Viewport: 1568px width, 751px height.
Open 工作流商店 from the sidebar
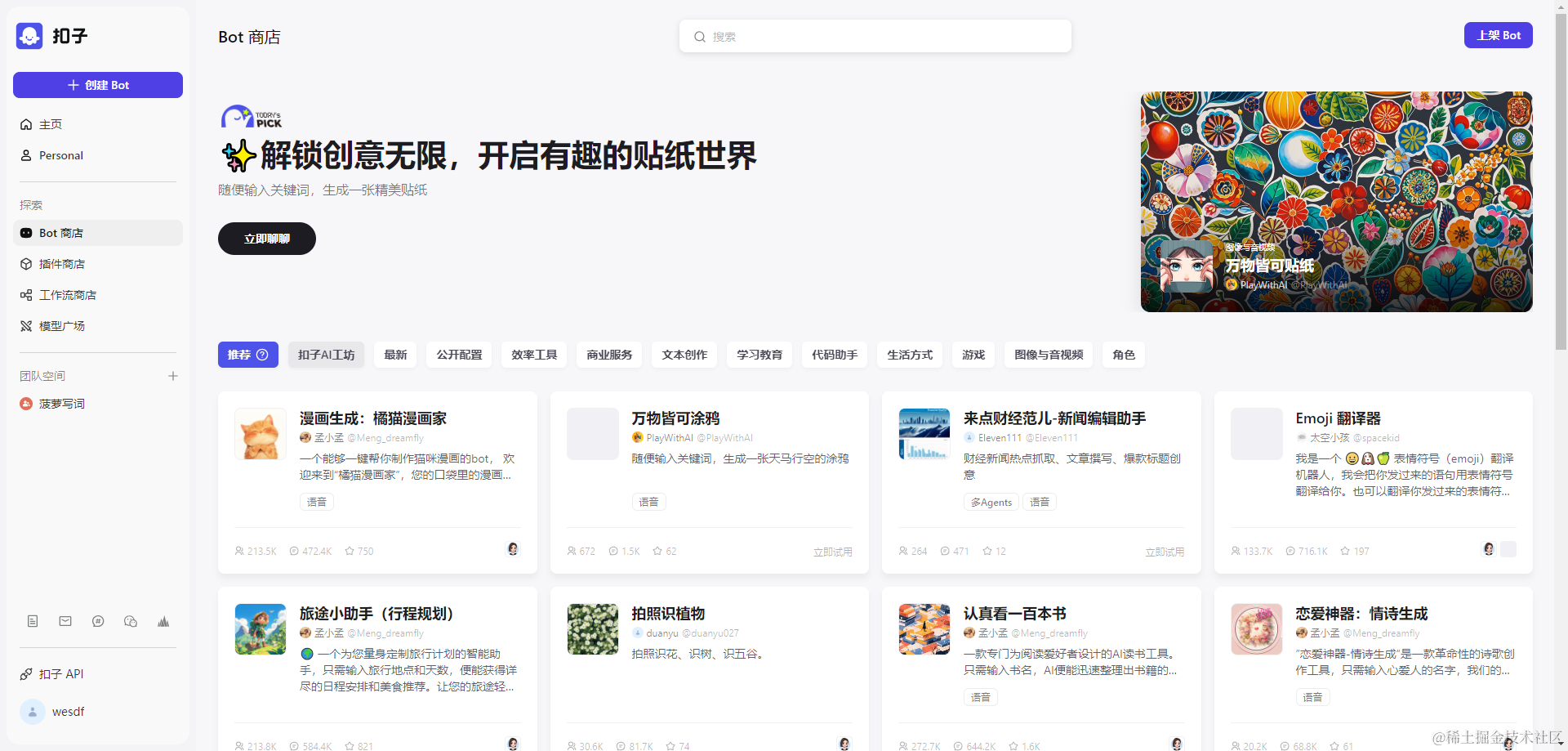(x=98, y=295)
